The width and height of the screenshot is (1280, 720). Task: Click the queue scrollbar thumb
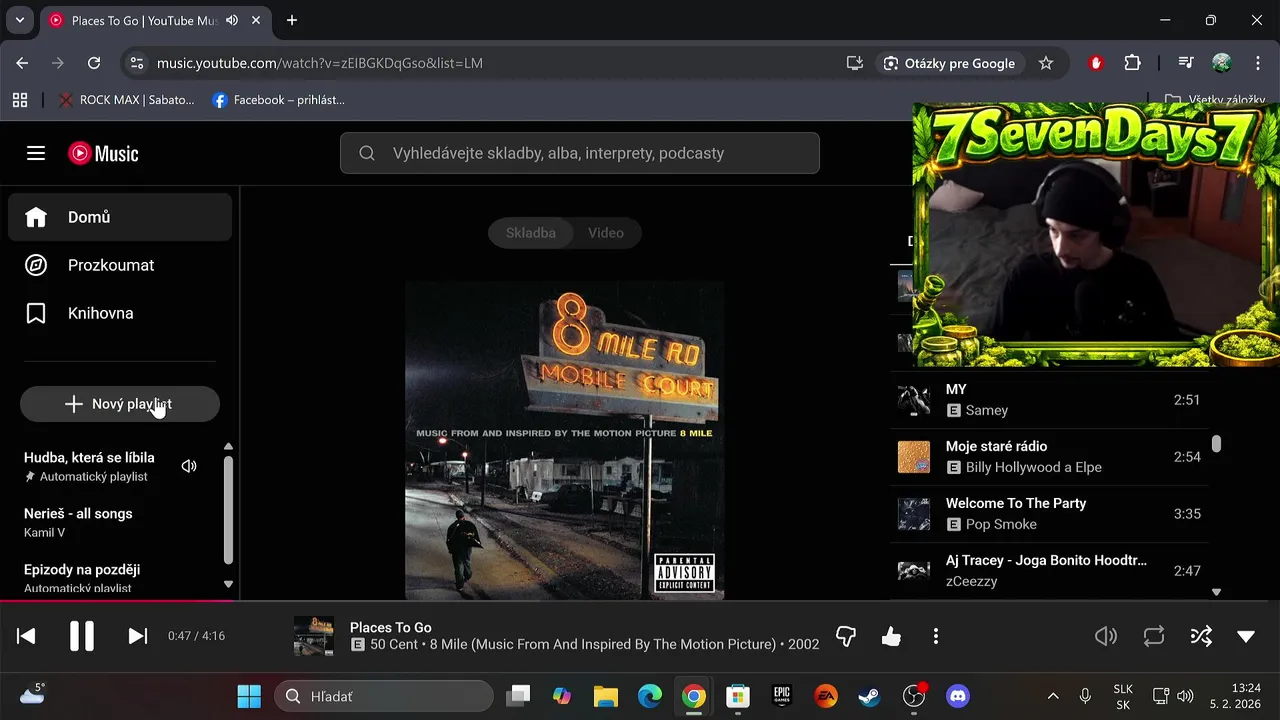click(1216, 444)
